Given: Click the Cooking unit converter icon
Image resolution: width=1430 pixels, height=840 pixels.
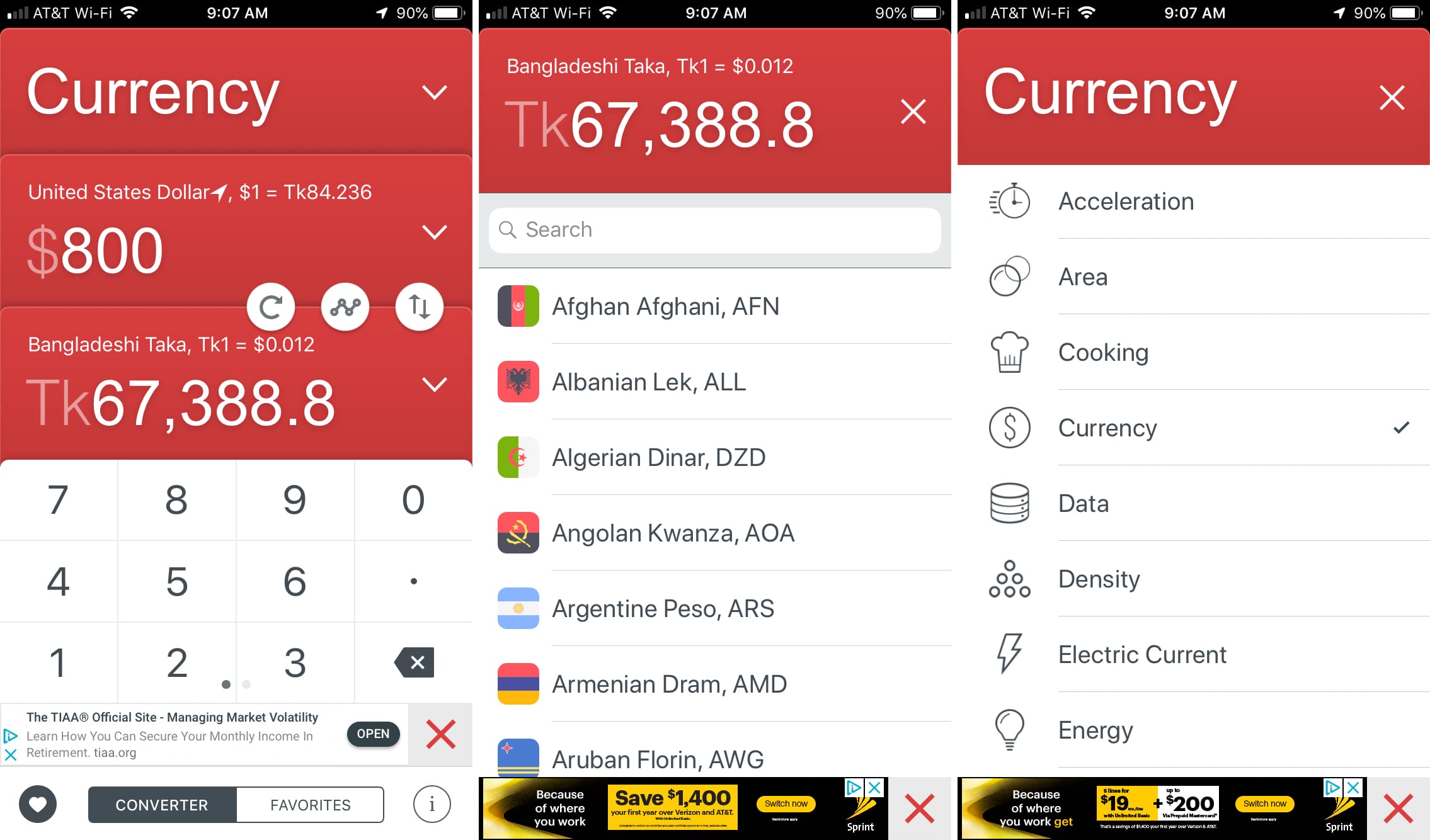Looking at the screenshot, I should click(x=1009, y=352).
